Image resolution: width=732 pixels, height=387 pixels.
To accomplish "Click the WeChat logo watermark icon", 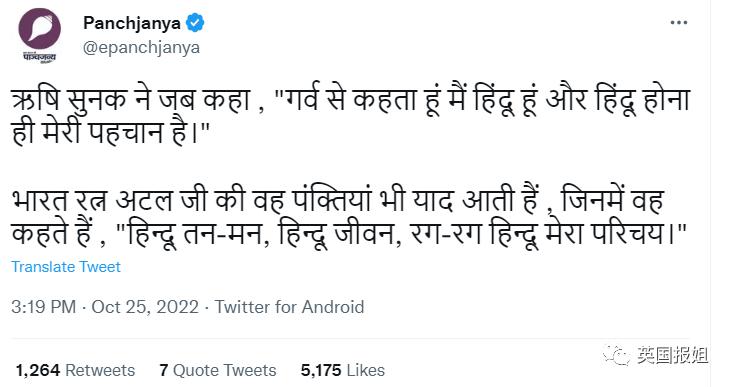I will pyautogui.click(x=616, y=356).
